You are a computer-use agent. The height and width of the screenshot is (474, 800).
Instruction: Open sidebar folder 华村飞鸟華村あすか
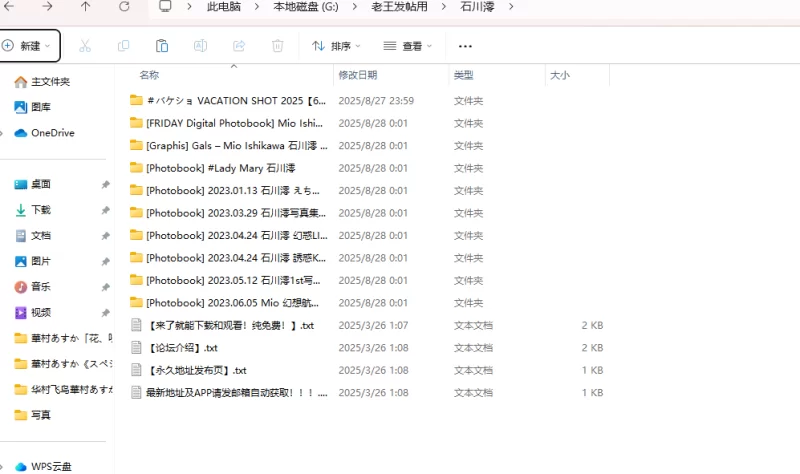(x=63, y=389)
